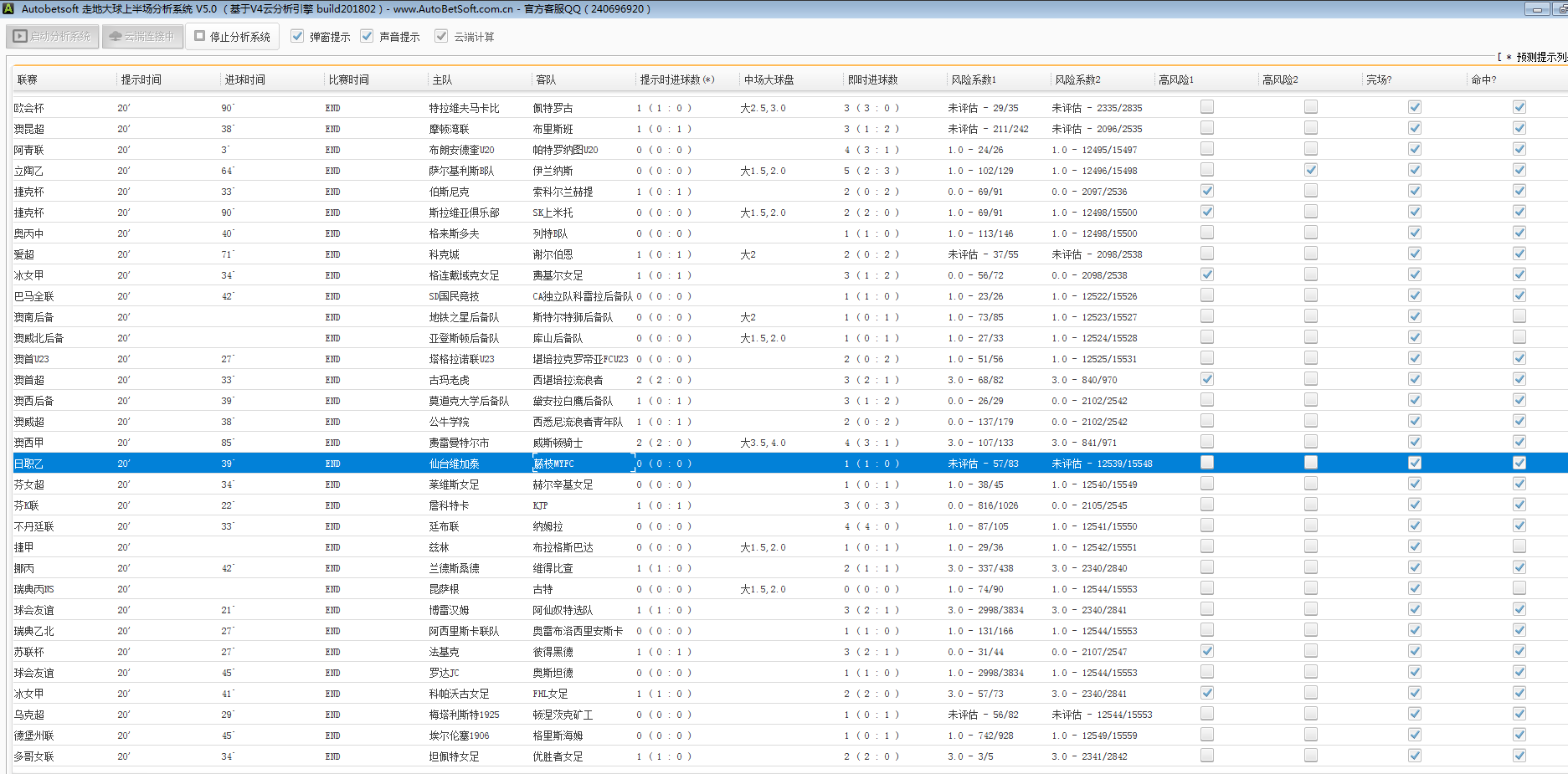The width and height of the screenshot is (1568, 774).
Task: Toggle the 云端计算 checkbox
Action: coord(441,37)
